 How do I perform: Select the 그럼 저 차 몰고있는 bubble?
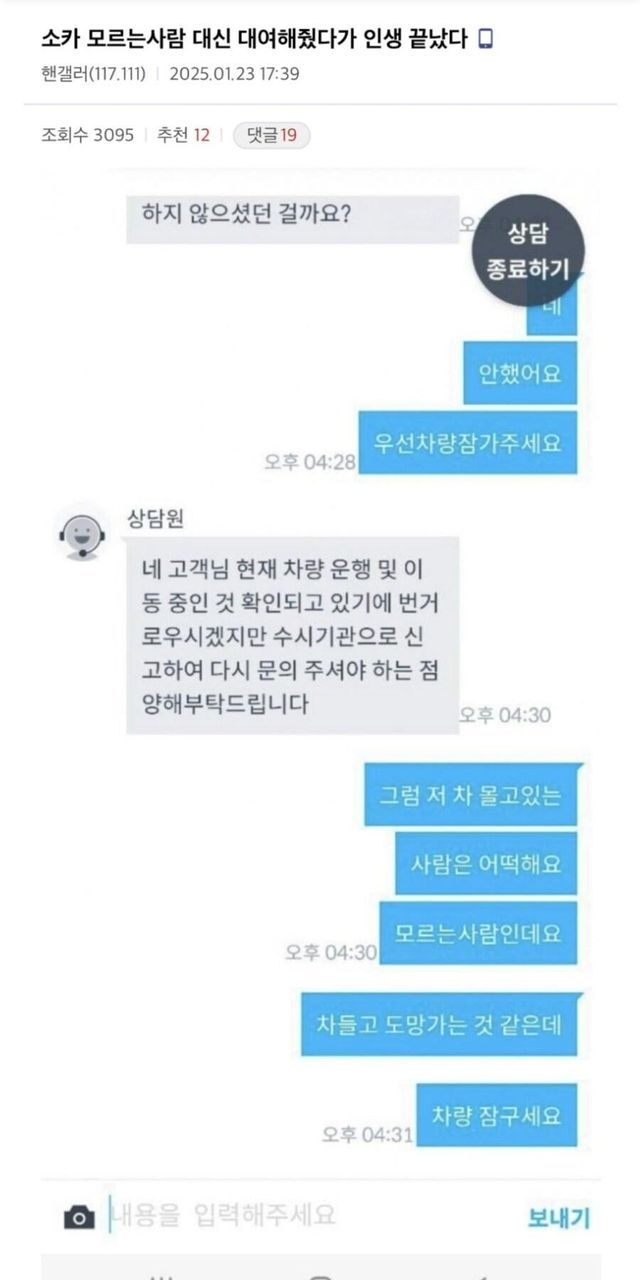(471, 795)
